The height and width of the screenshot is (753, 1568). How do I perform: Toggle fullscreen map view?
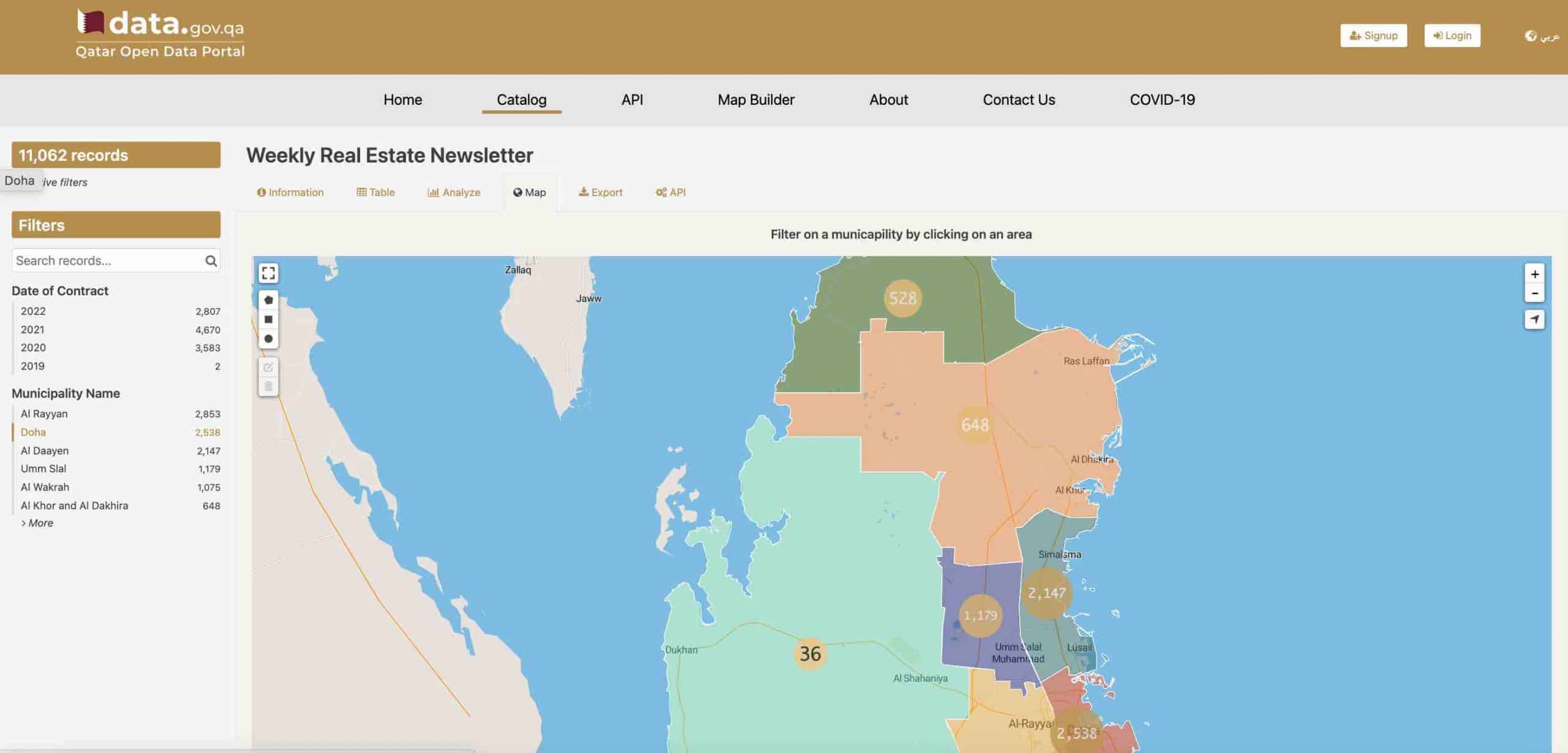point(268,273)
